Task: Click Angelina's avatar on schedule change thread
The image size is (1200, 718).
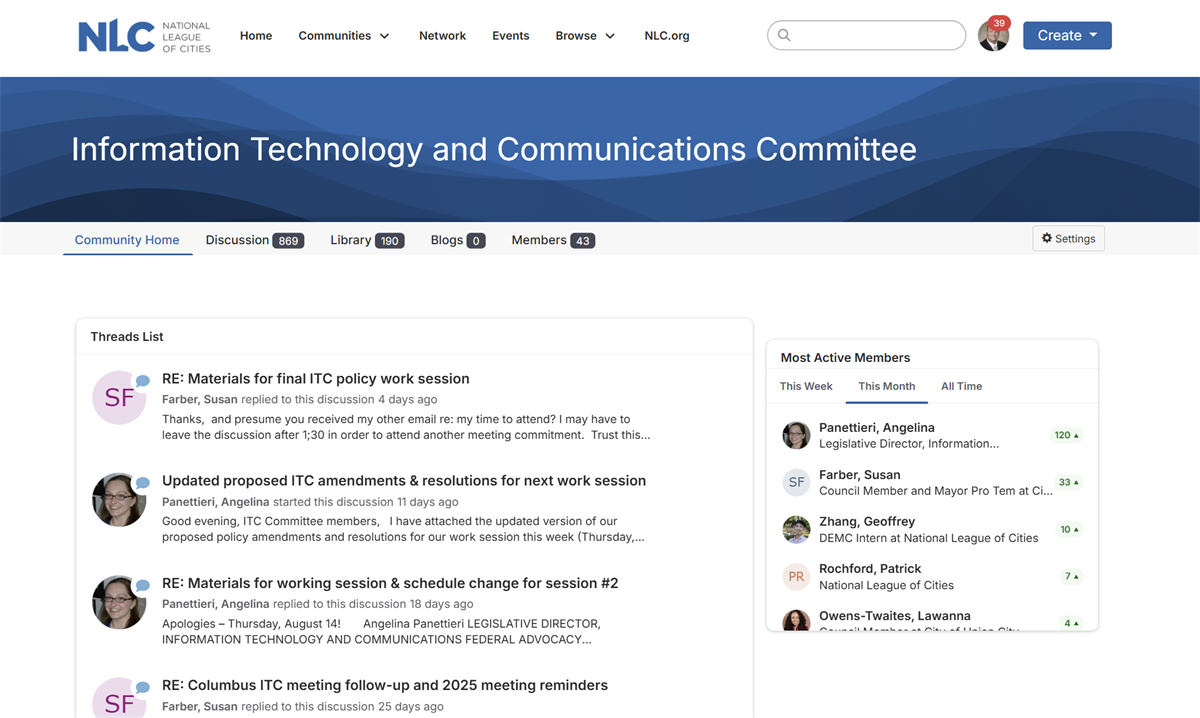Action: [x=119, y=601]
